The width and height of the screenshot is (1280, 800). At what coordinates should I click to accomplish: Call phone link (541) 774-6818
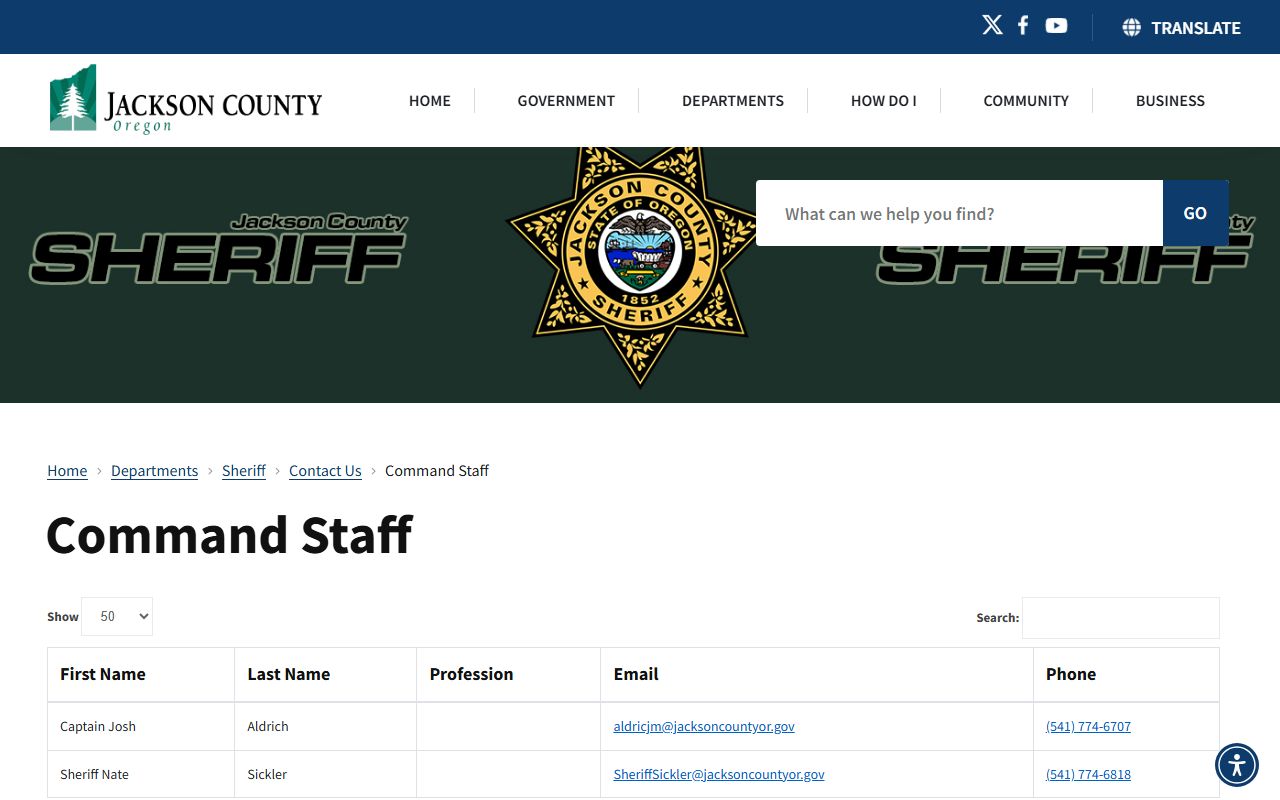tap(1088, 775)
